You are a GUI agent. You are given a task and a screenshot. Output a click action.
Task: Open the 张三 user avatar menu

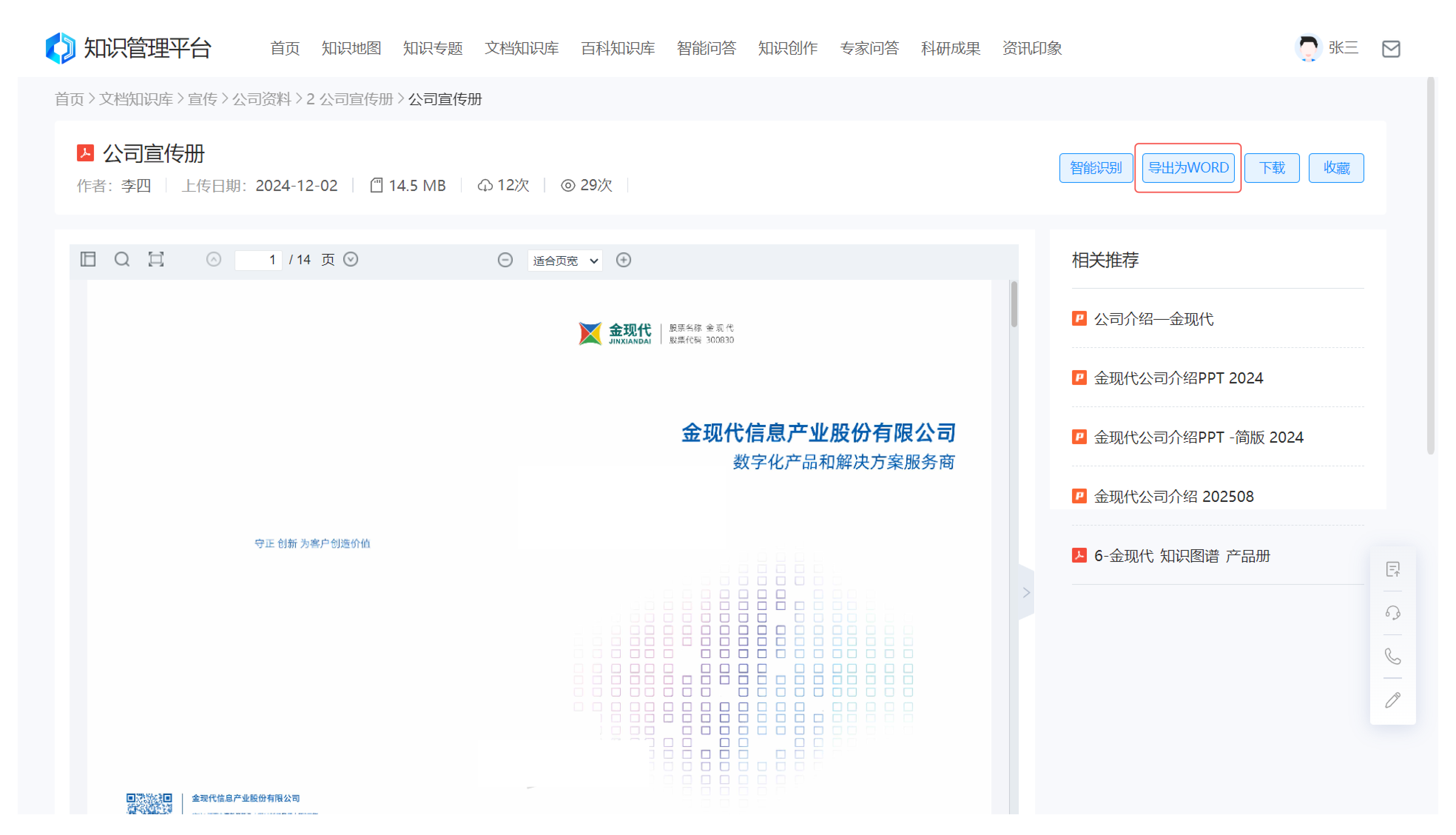click(x=1308, y=48)
